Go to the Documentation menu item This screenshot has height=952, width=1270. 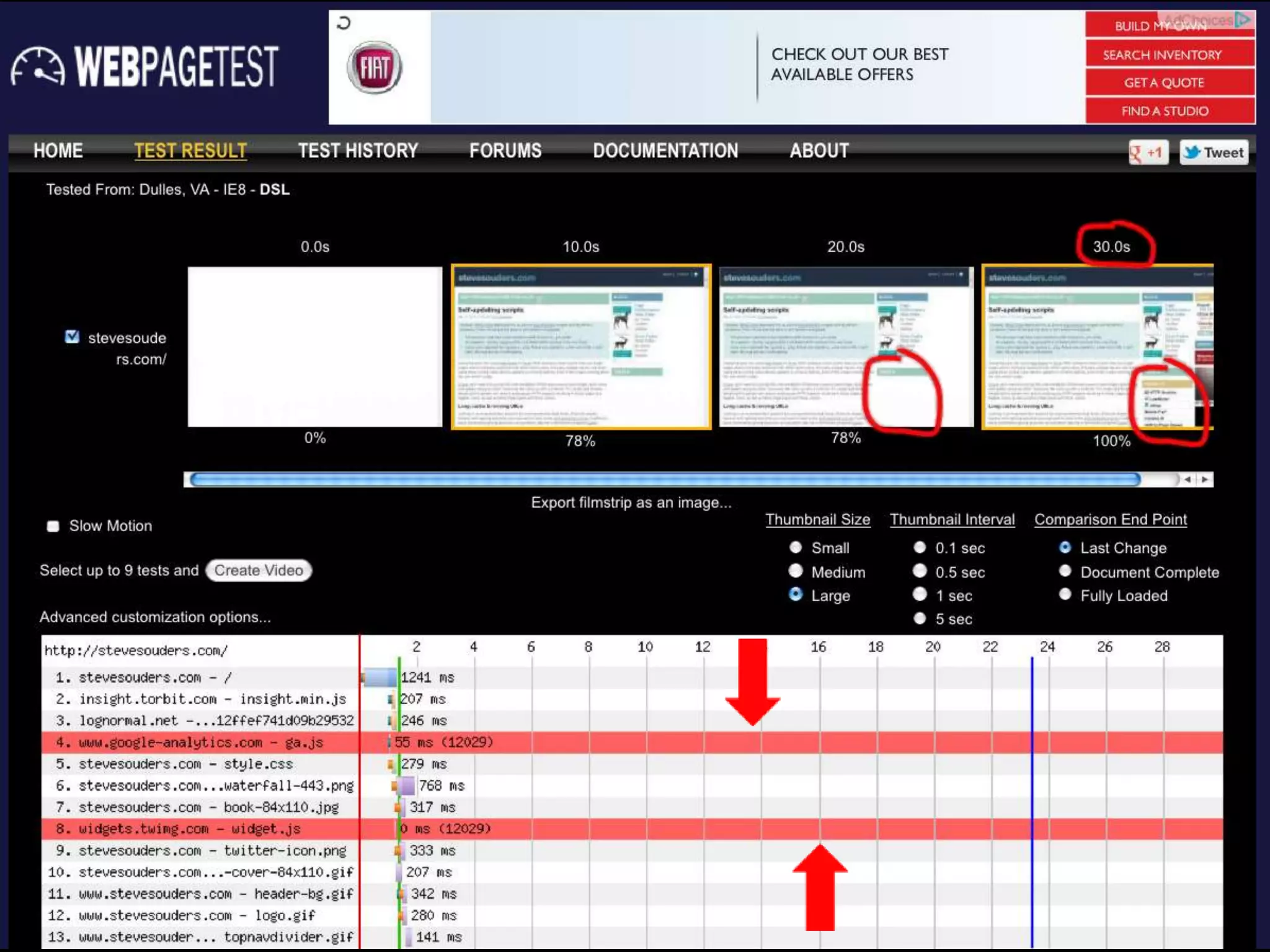tap(665, 151)
